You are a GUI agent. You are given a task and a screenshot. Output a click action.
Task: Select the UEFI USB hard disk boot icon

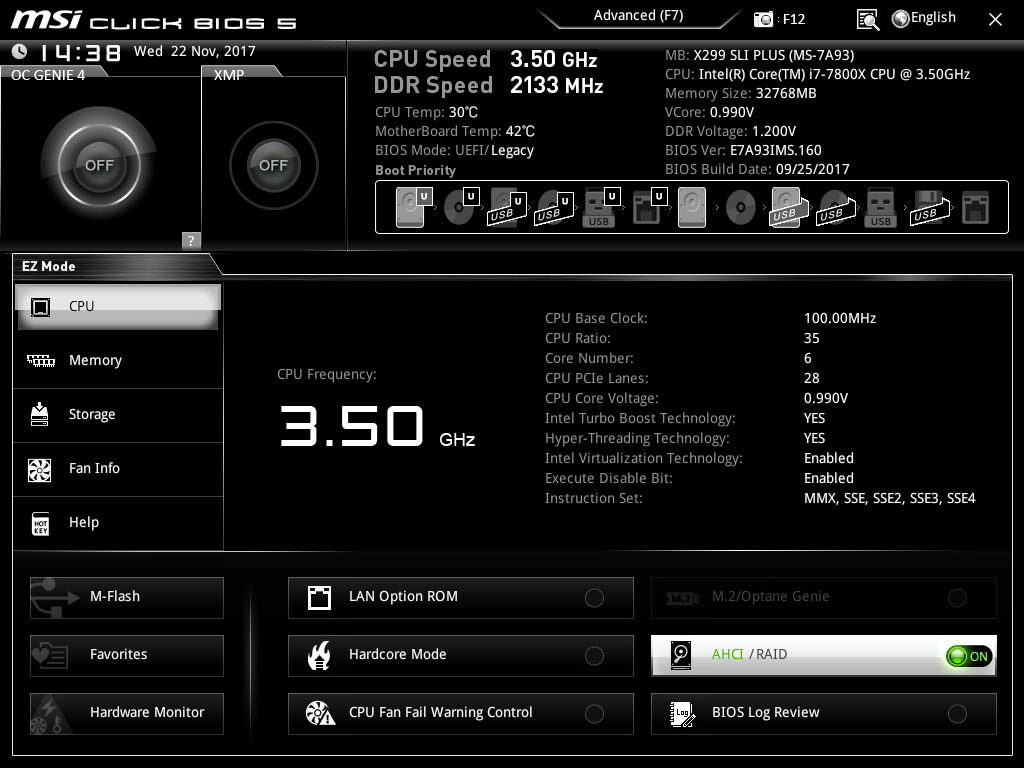point(507,208)
